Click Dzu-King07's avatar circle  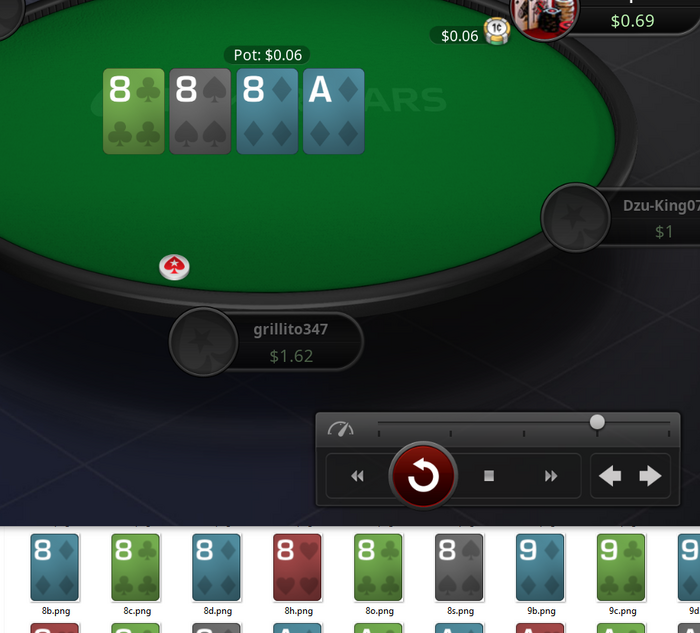pos(575,218)
